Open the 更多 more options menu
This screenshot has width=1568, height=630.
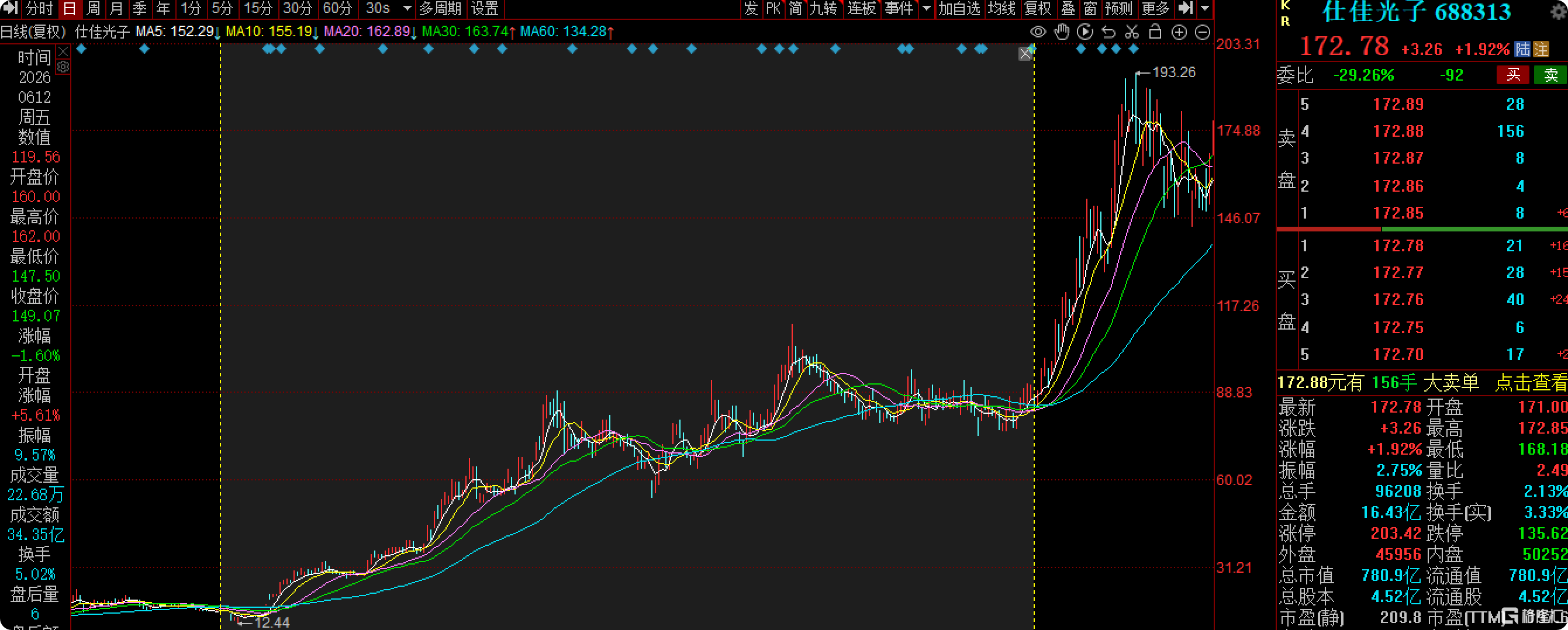(1155, 9)
